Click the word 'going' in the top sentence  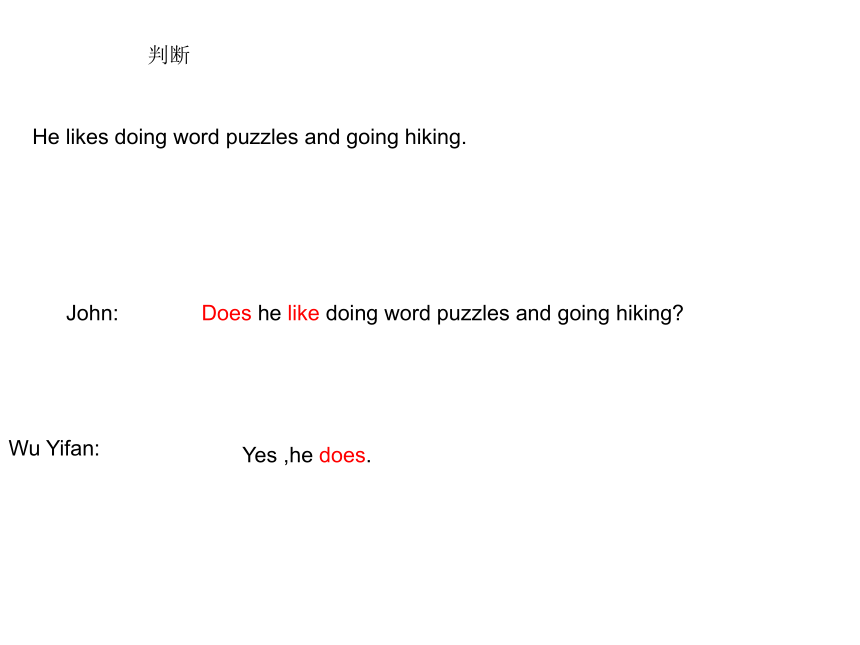372,138
